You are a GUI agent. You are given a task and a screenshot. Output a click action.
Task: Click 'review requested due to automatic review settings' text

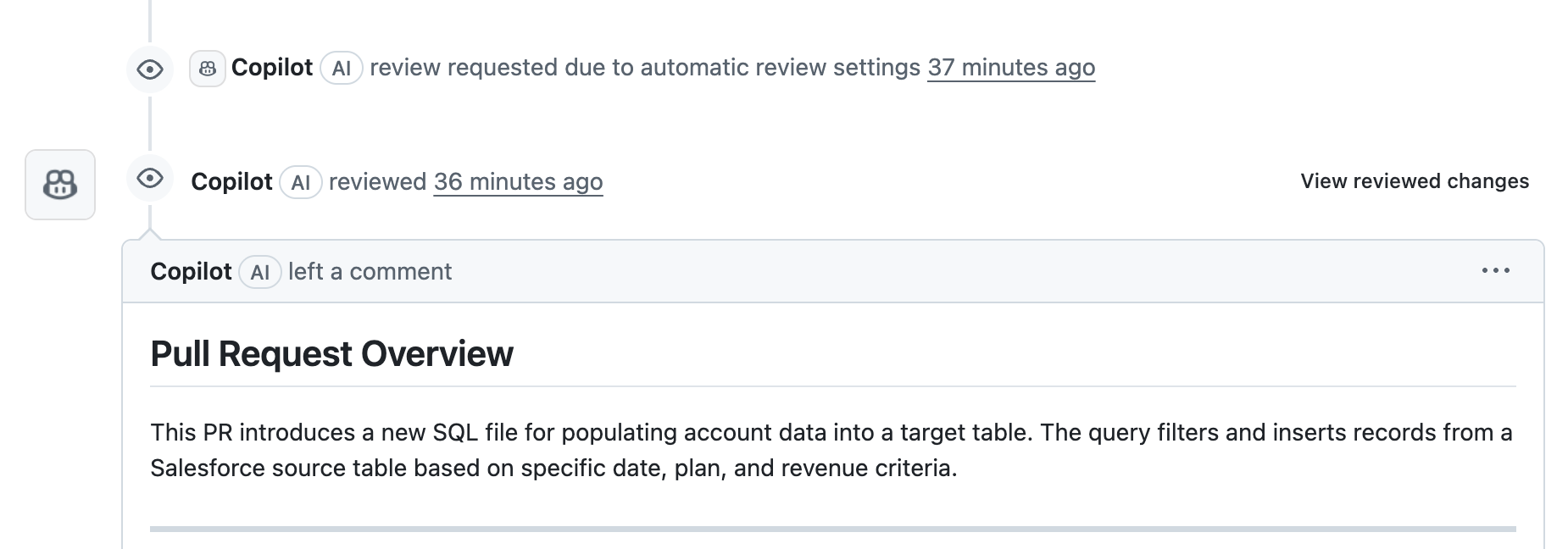[644, 68]
